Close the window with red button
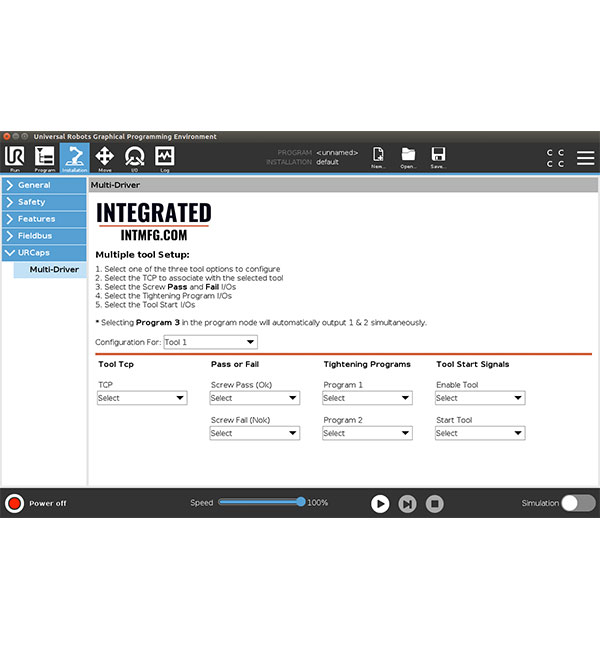This screenshot has height=650, width=600. coord(7,136)
